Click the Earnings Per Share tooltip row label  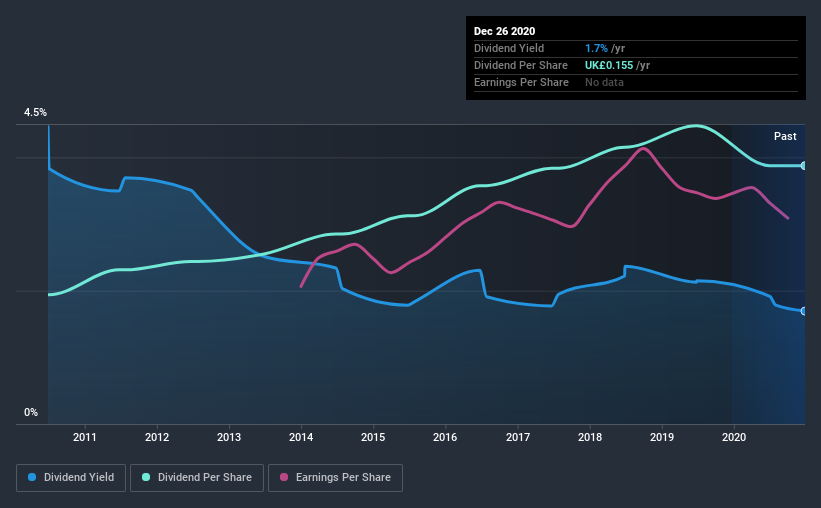click(x=521, y=82)
